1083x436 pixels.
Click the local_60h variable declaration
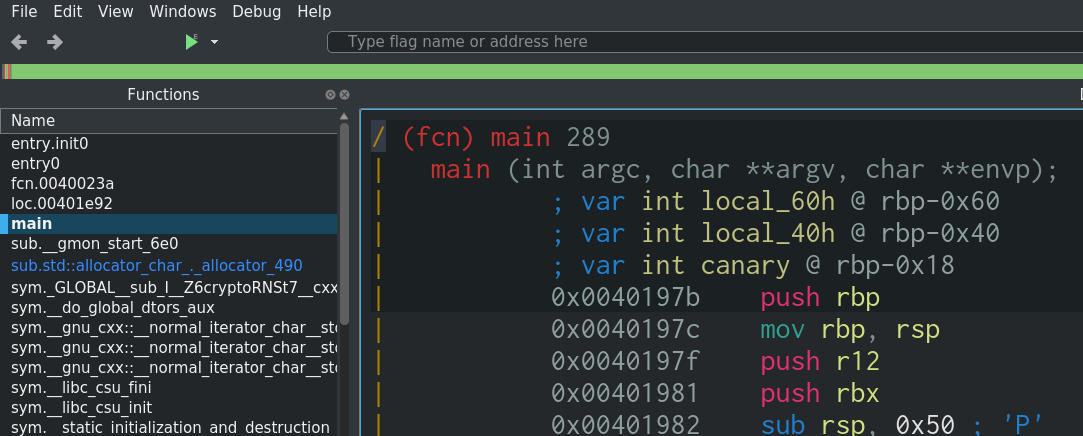776,202
